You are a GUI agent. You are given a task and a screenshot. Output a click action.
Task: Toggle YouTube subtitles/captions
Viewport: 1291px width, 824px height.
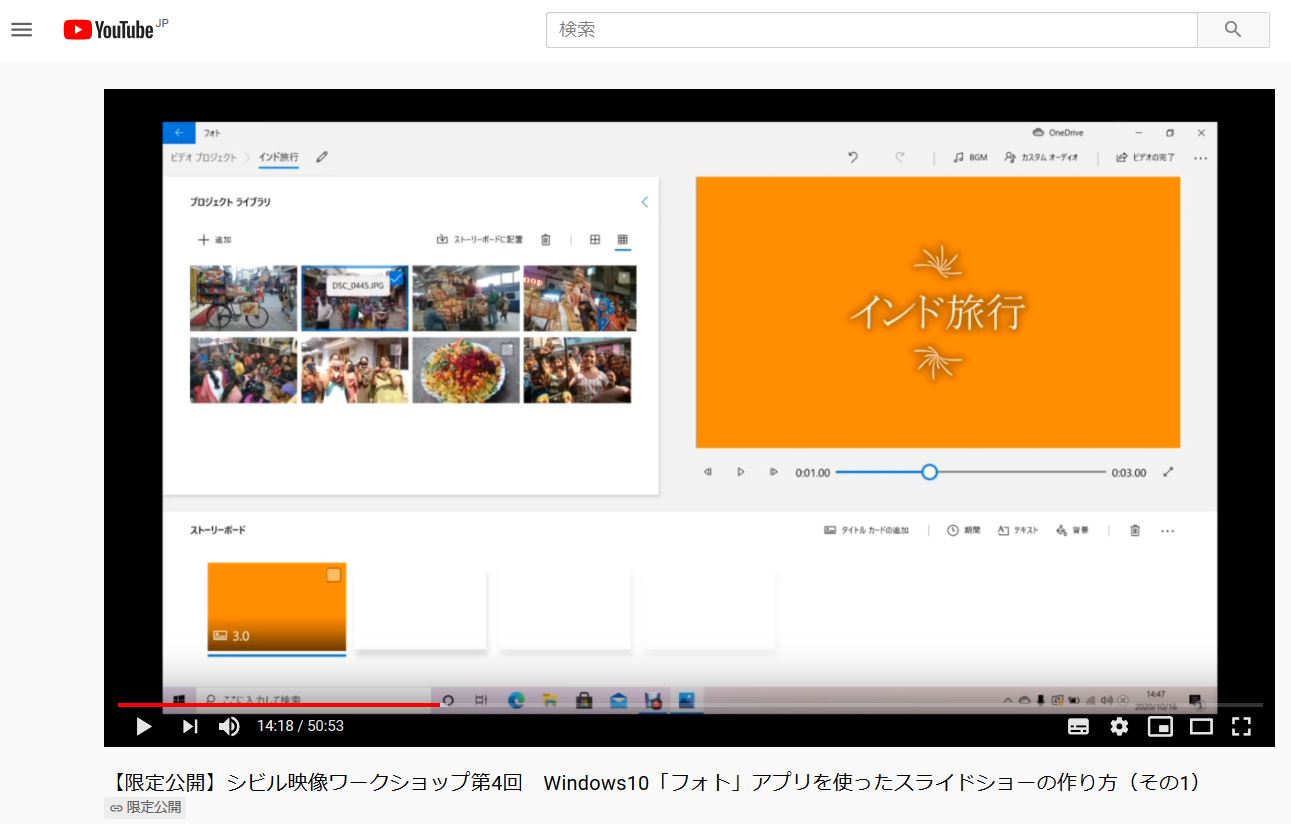(x=1078, y=727)
